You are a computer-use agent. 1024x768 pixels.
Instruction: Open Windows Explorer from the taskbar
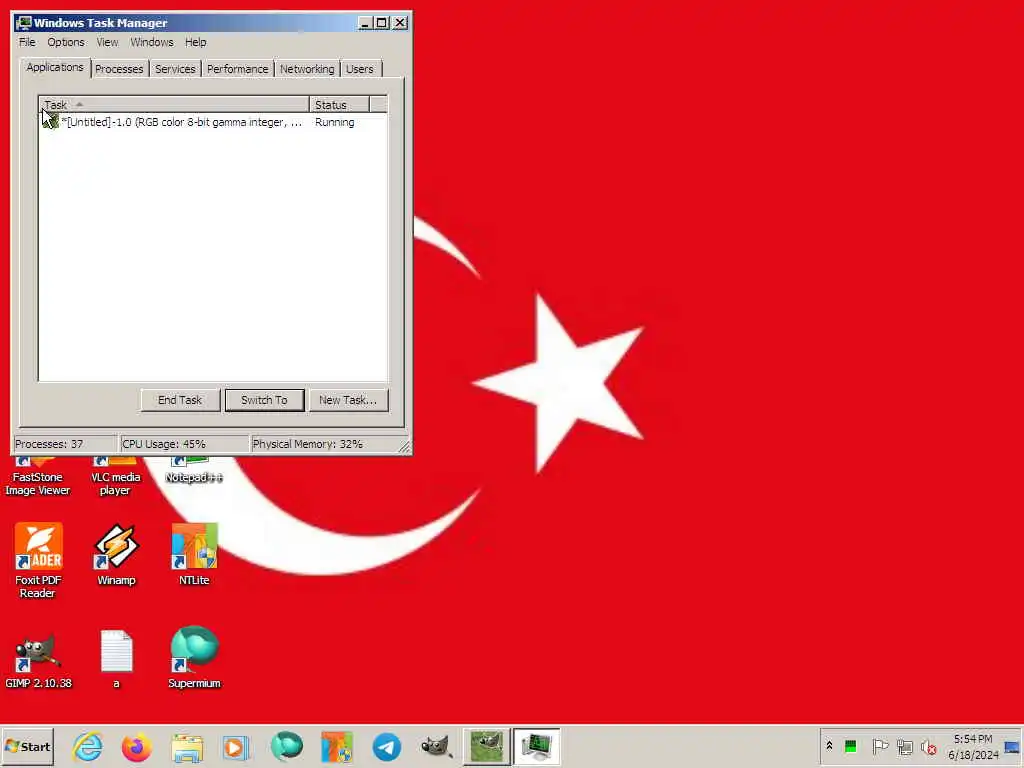tap(187, 747)
